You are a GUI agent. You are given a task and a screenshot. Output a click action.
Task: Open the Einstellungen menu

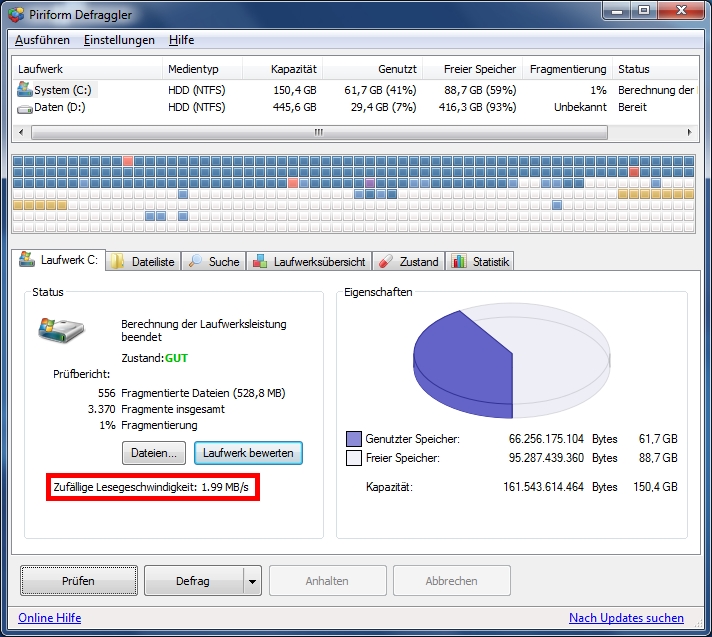click(x=119, y=40)
